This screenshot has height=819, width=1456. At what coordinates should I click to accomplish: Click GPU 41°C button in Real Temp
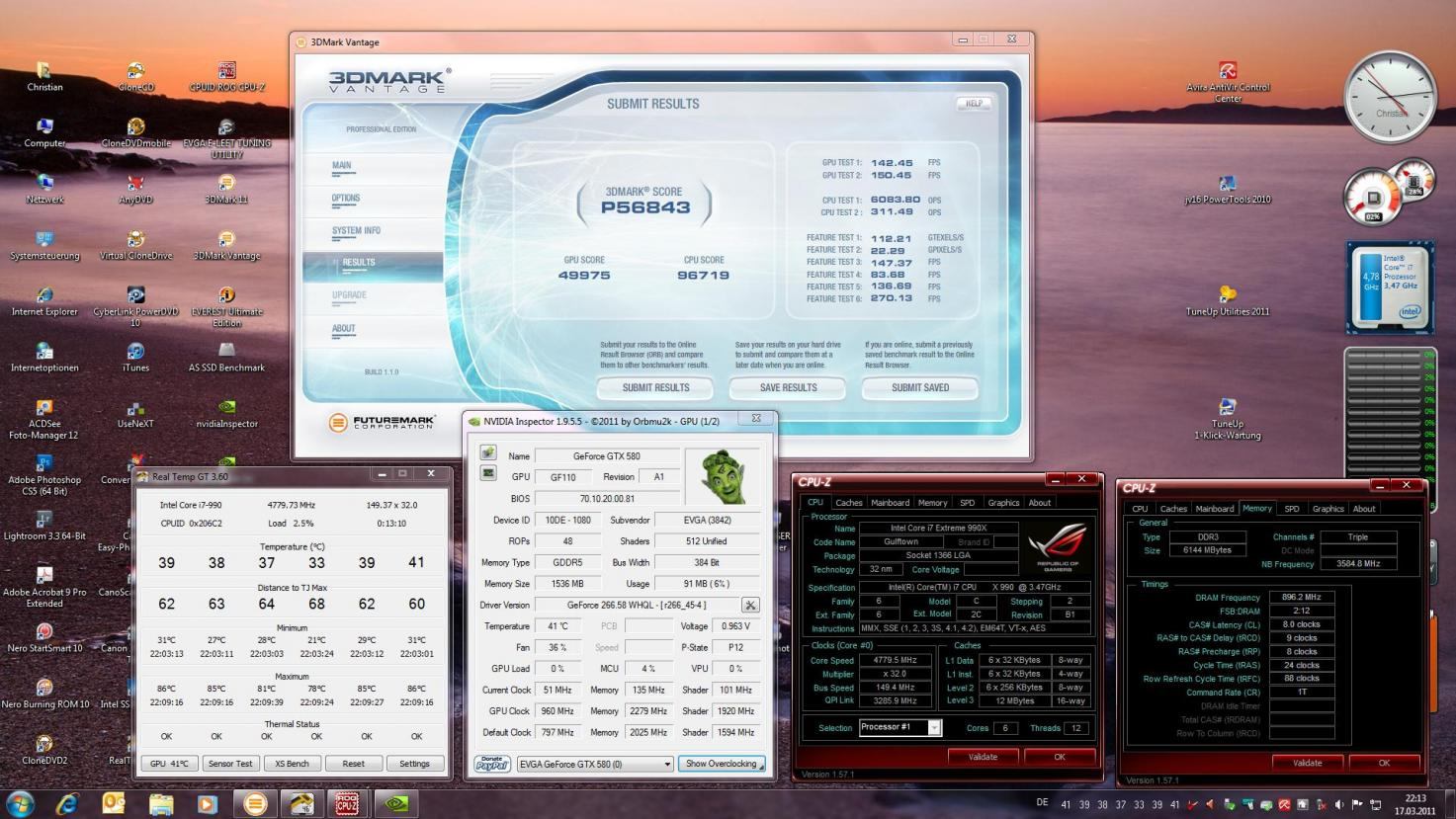coord(169,764)
